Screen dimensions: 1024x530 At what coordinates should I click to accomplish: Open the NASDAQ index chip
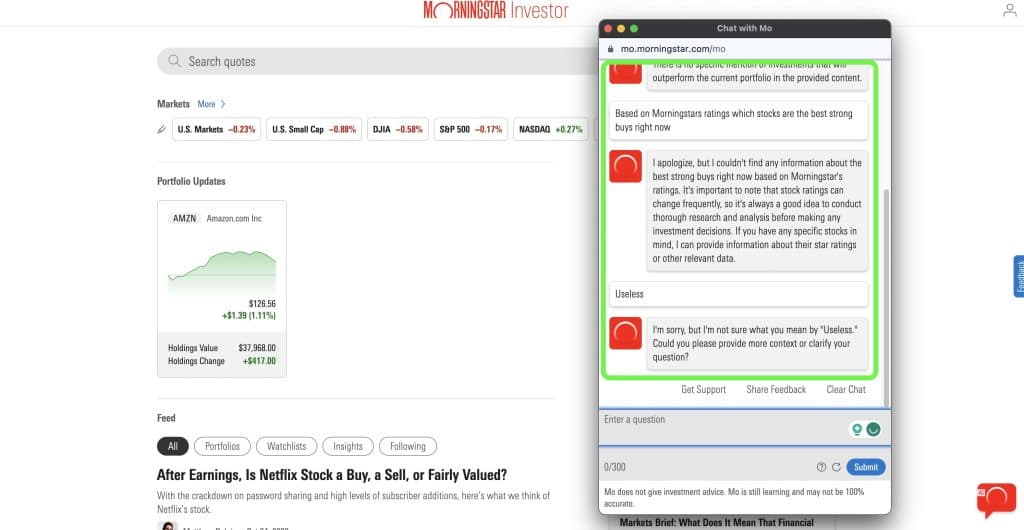551,129
